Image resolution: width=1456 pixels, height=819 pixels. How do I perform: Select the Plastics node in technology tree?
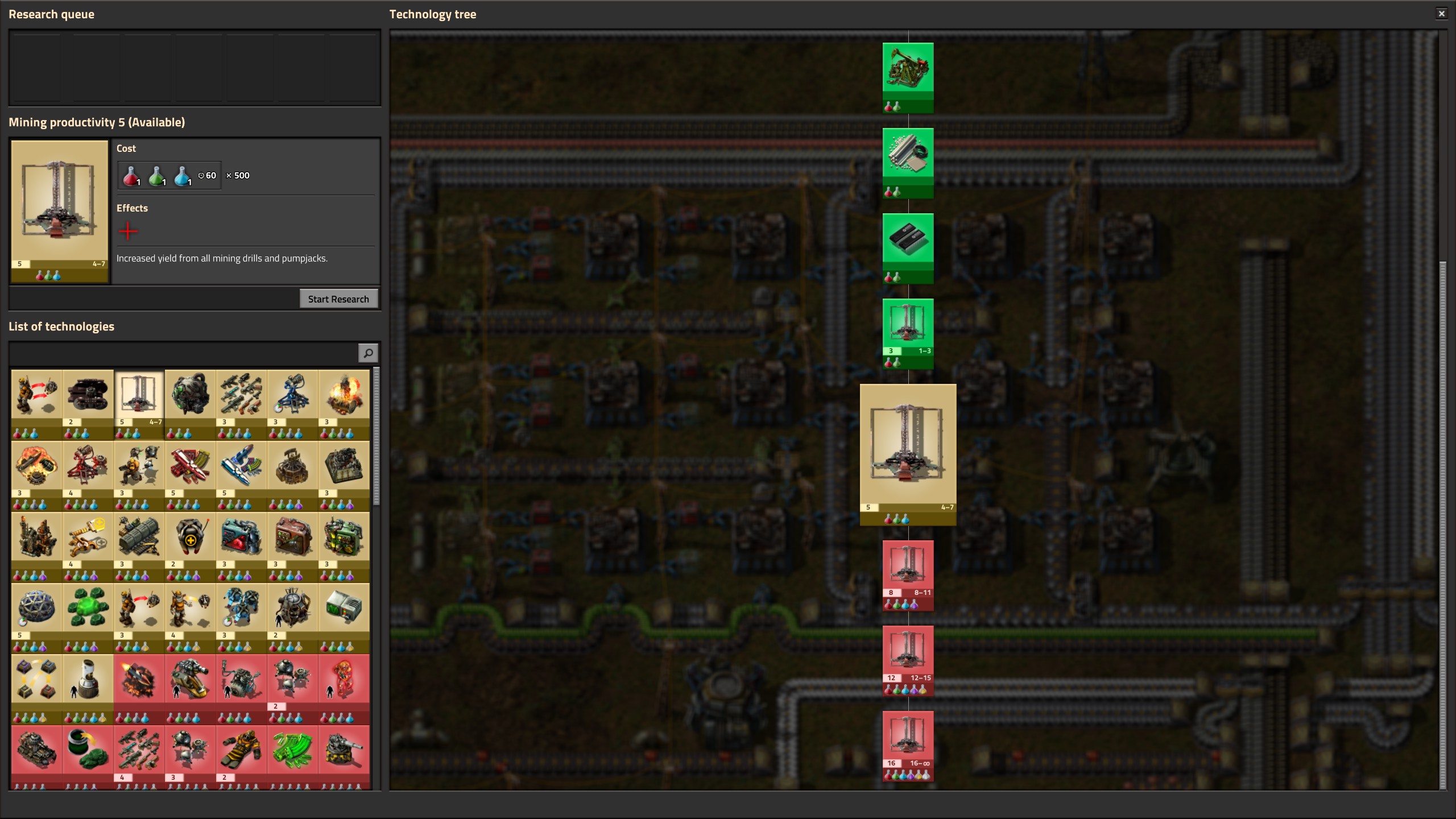click(908, 163)
